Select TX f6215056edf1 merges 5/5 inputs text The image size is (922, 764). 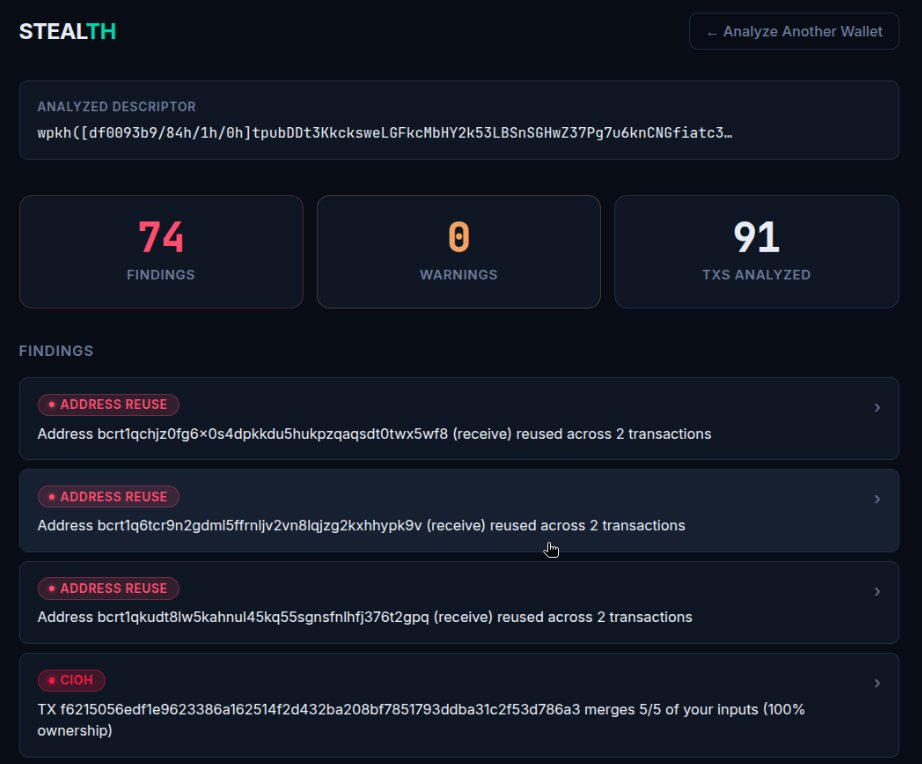coord(420,720)
